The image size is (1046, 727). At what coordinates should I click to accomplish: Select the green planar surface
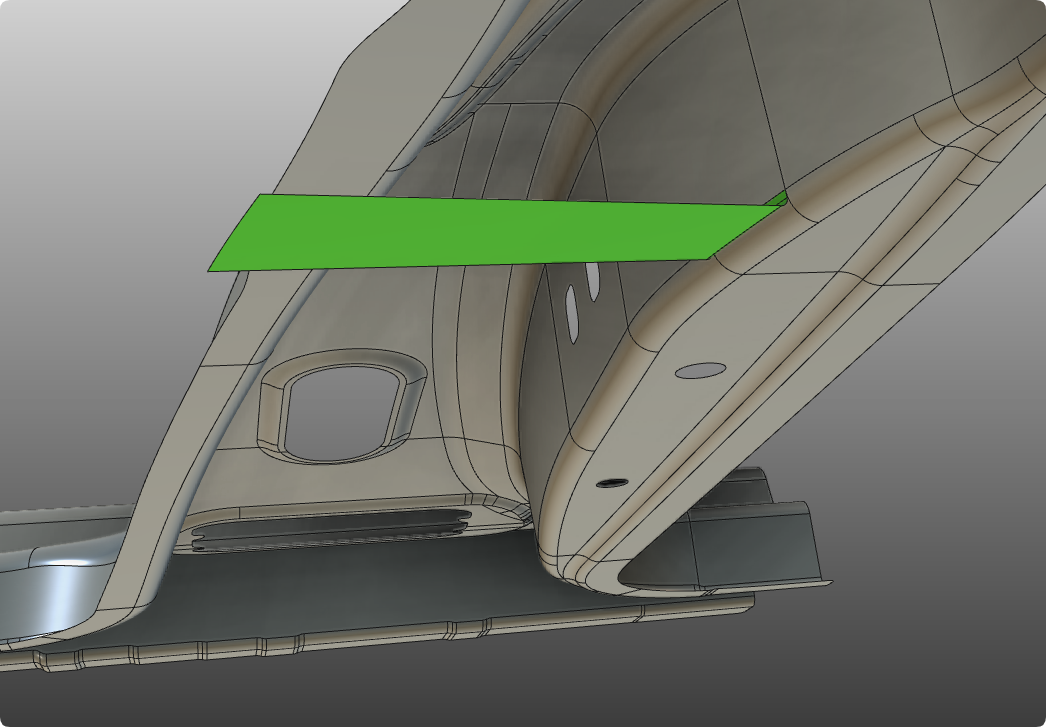[x=480, y=232]
